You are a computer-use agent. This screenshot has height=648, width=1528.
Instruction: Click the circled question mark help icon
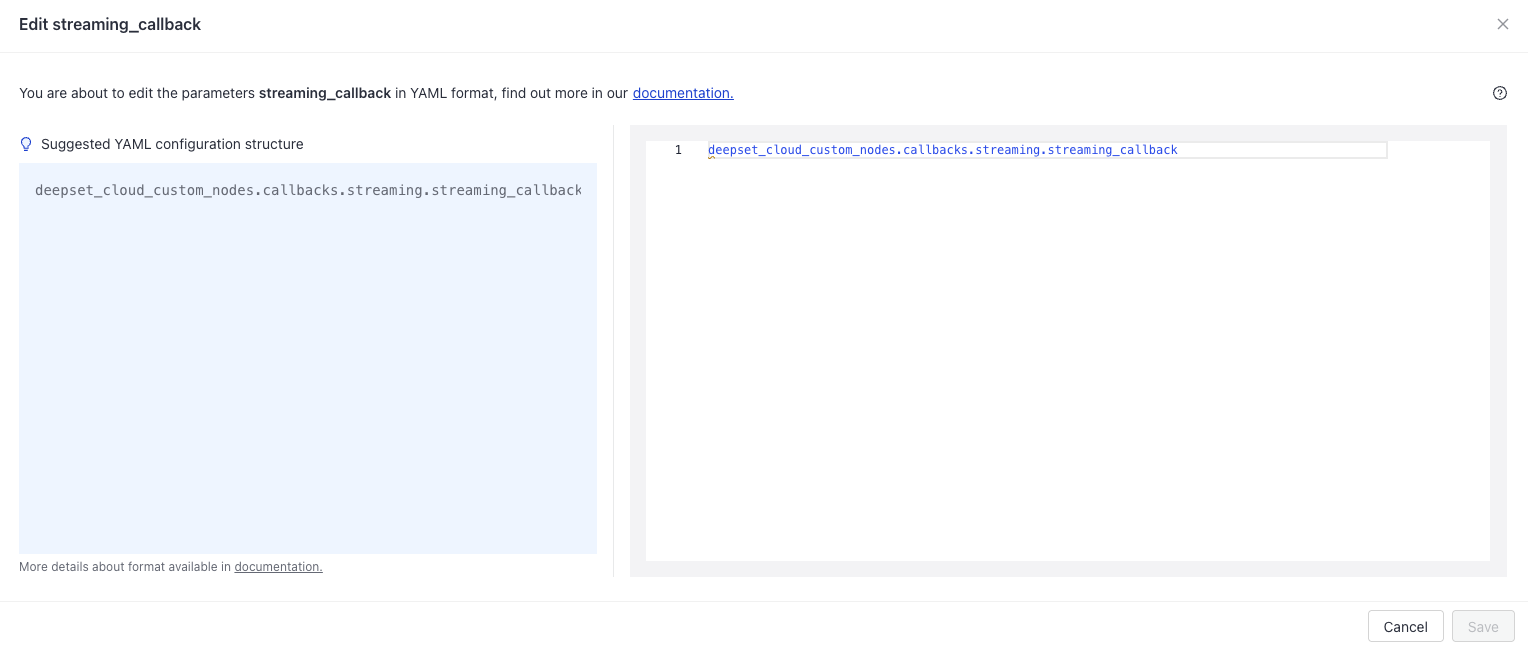pos(1500,93)
